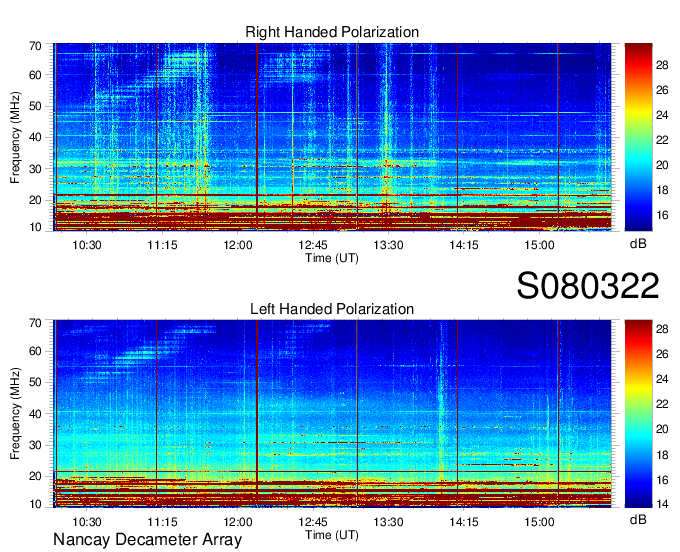Click "Frequency (MHz)" on the left-handed plot
The image size is (680, 552).
[x=15, y=414]
